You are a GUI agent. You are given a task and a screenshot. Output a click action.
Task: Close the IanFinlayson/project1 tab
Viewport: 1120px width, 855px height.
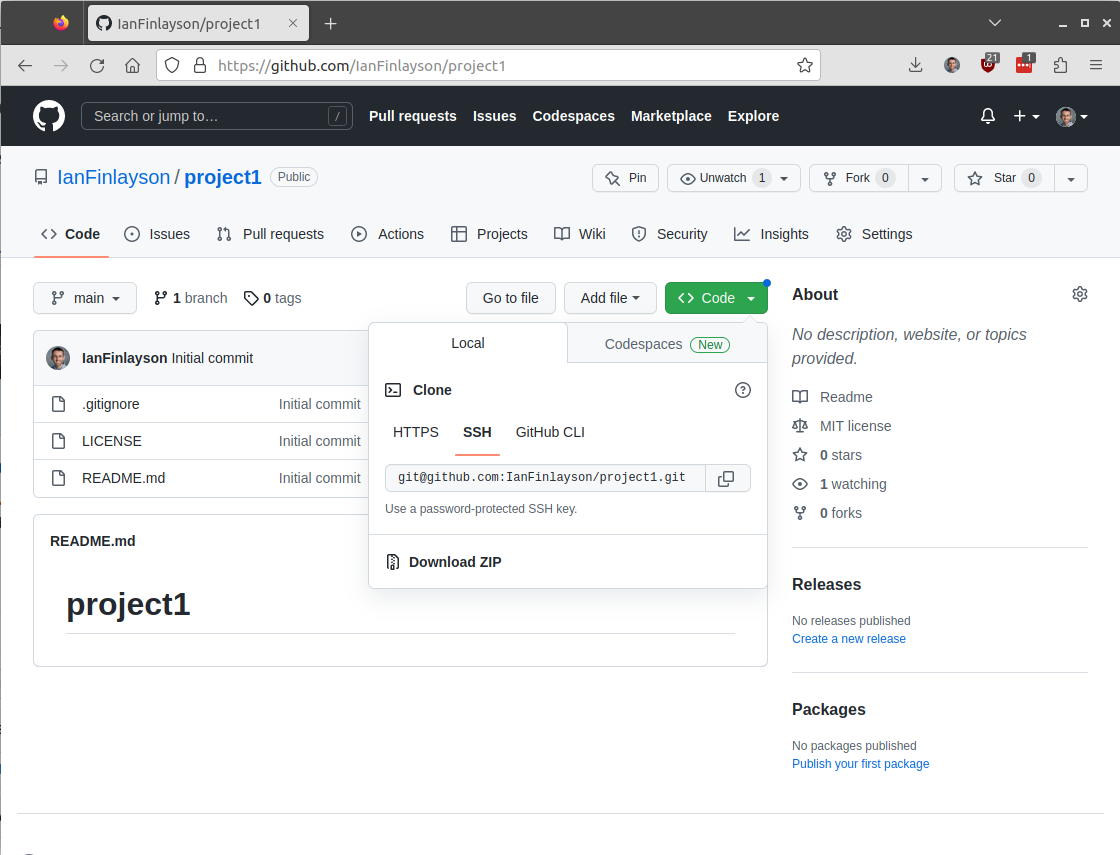tap(293, 24)
